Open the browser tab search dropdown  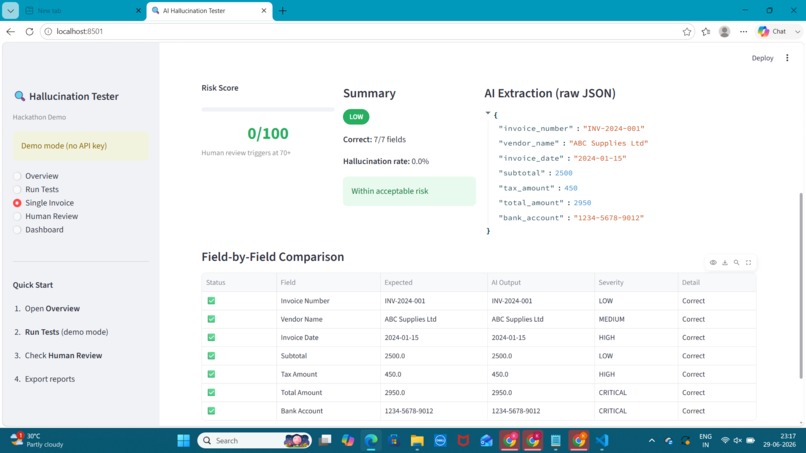click(x=10, y=10)
